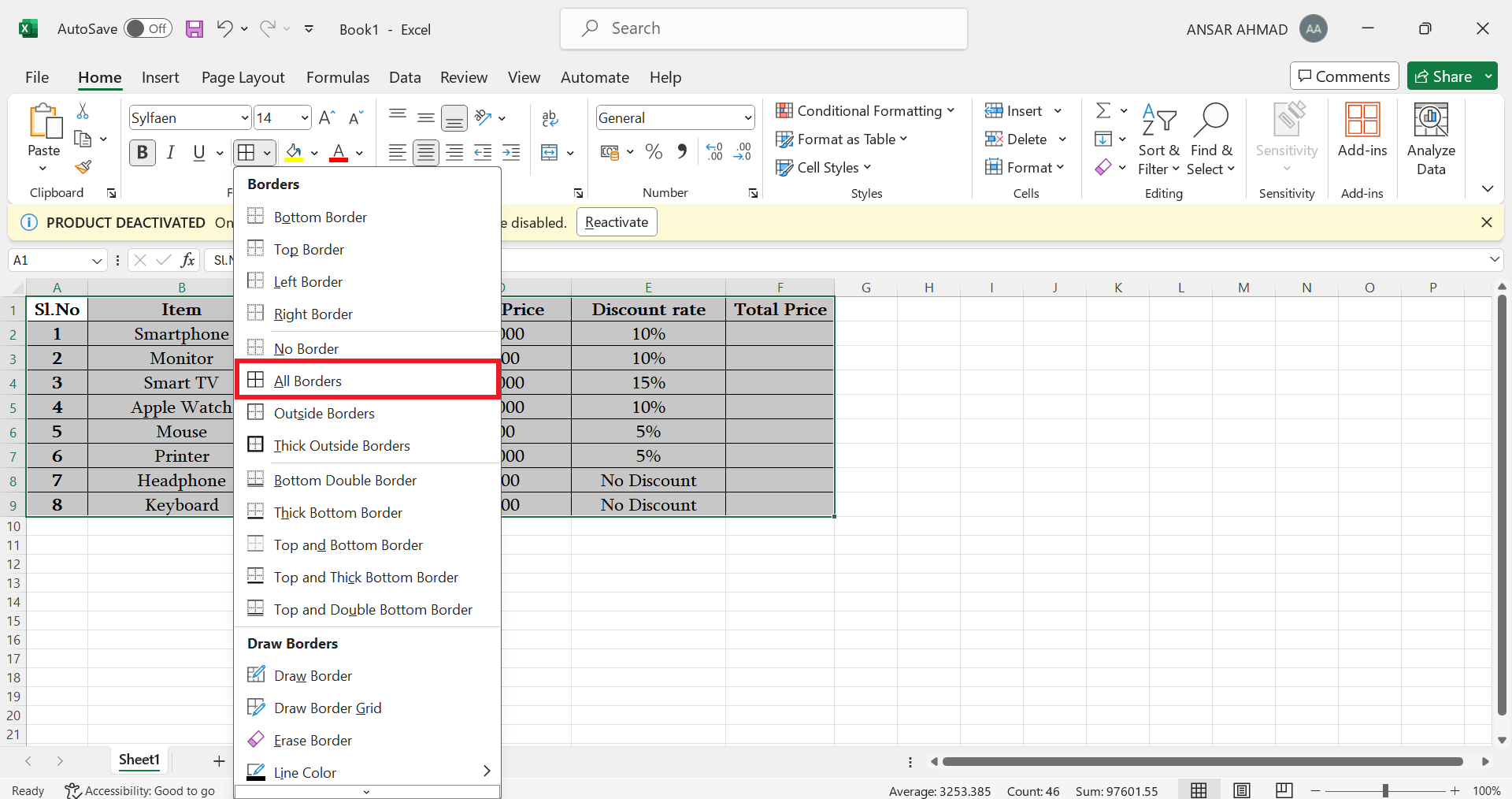
Task: Click the Reactivate button
Action: coord(616,222)
